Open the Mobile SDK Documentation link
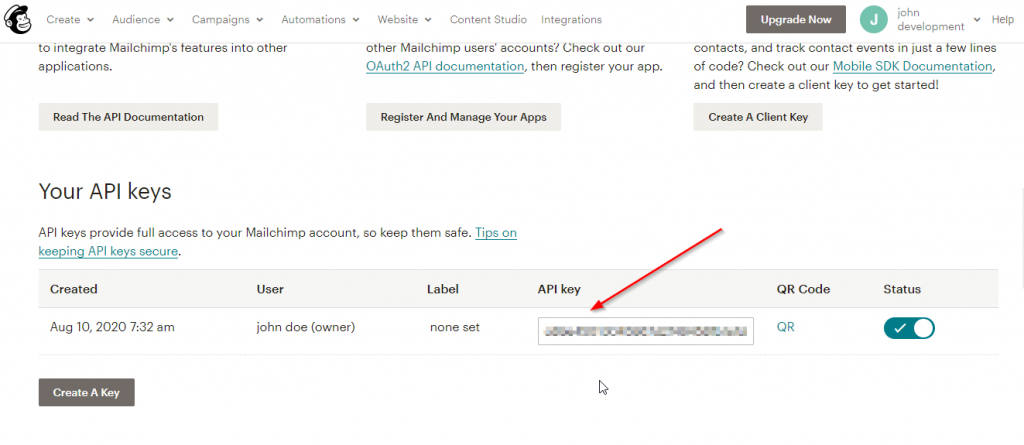Screen dimensions: 1024x445 (912, 66)
